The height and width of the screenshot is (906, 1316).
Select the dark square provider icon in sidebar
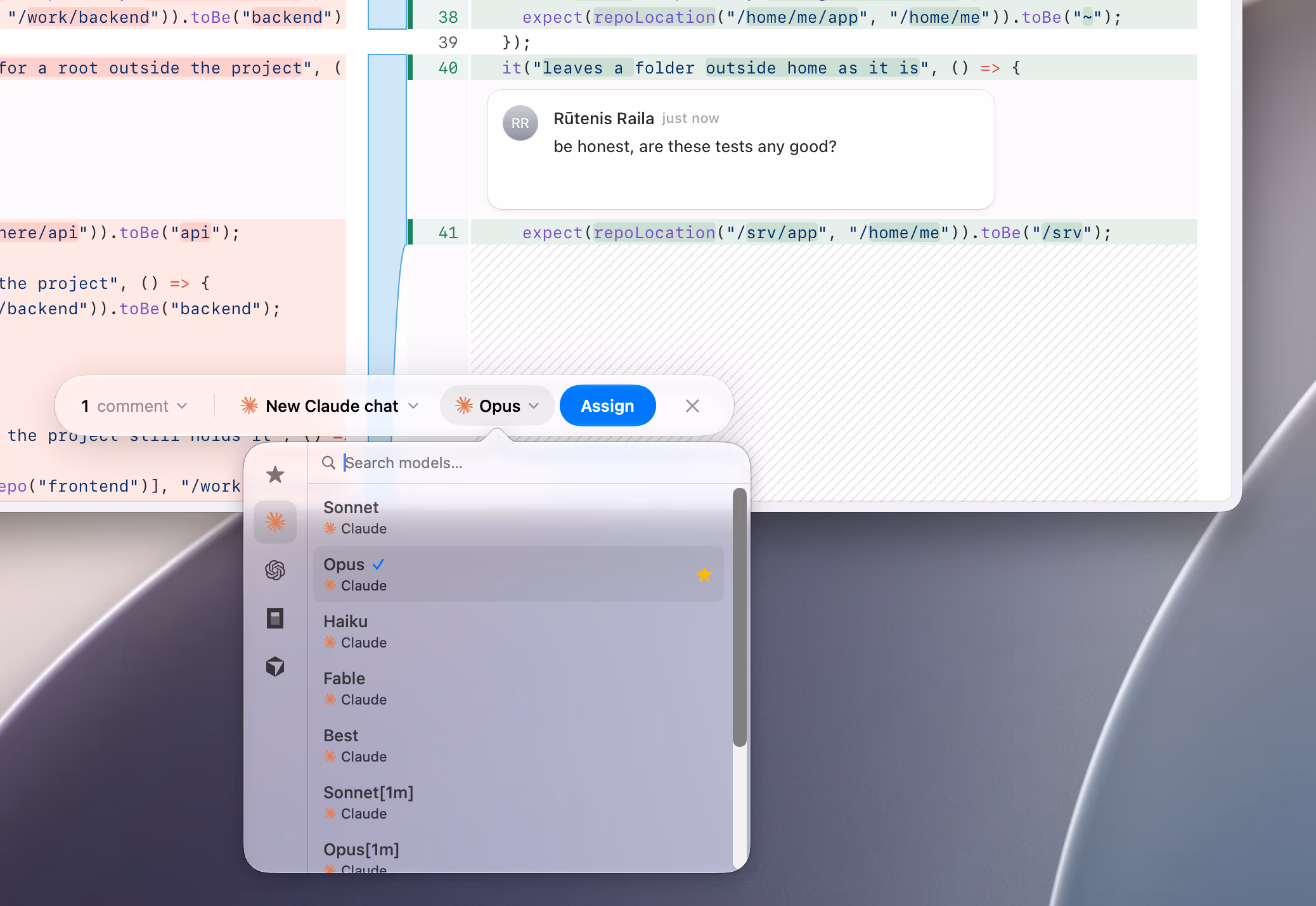click(275, 618)
